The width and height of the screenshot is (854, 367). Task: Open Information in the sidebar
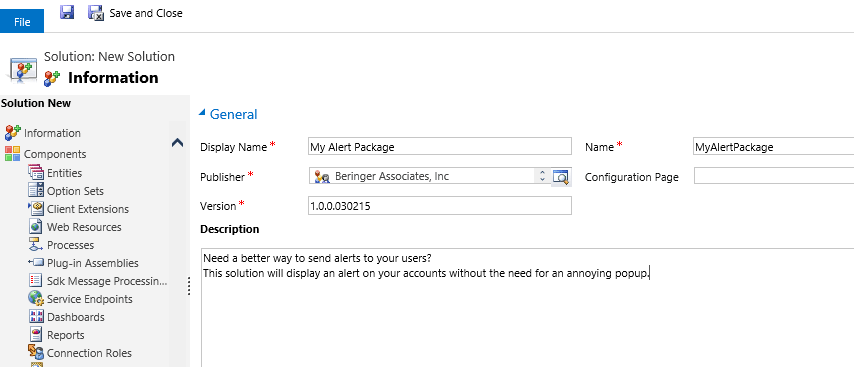[52, 133]
